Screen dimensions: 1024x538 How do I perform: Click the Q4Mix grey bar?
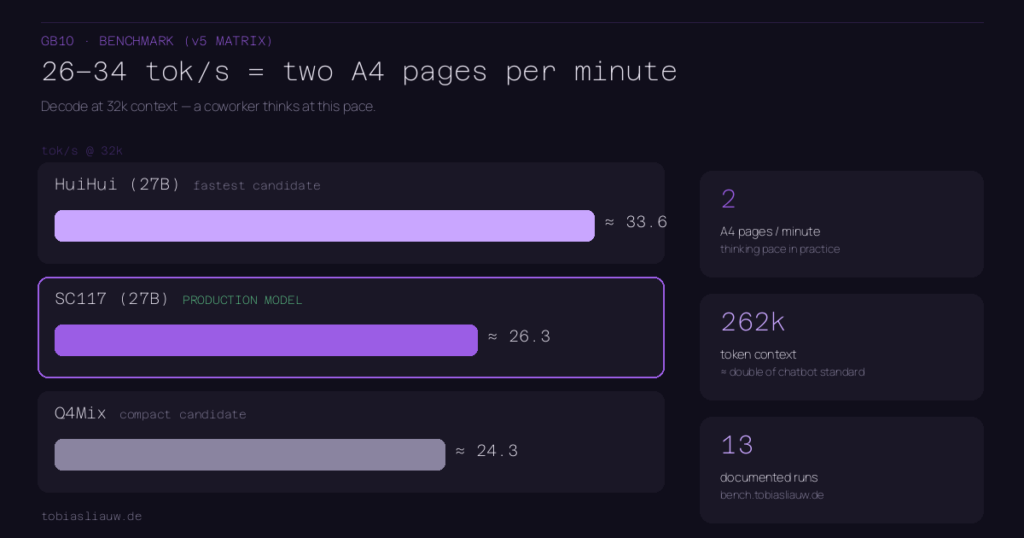click(x=249, y=454)
